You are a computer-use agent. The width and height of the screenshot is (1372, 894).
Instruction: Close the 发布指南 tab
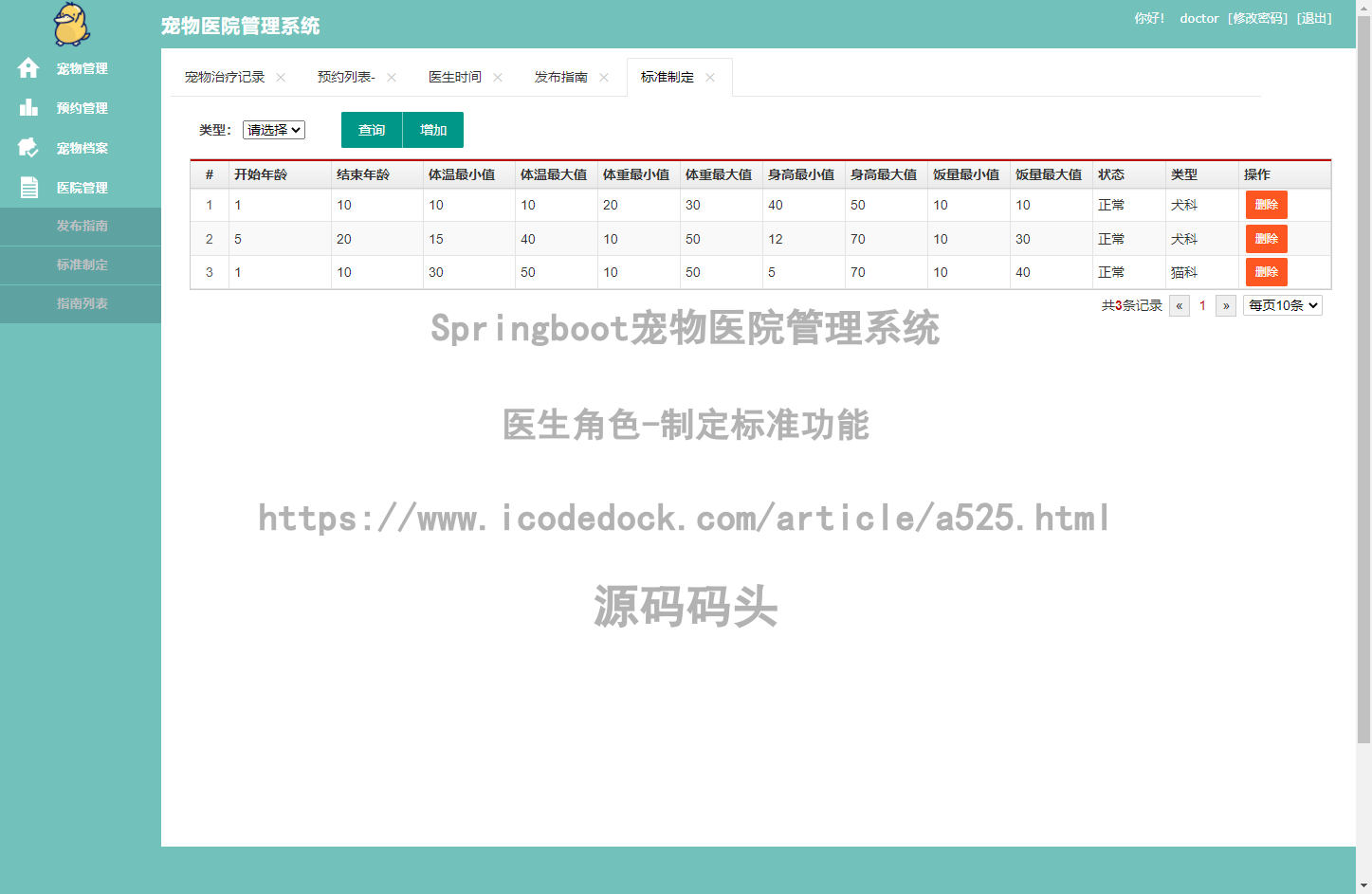(604, 78)
